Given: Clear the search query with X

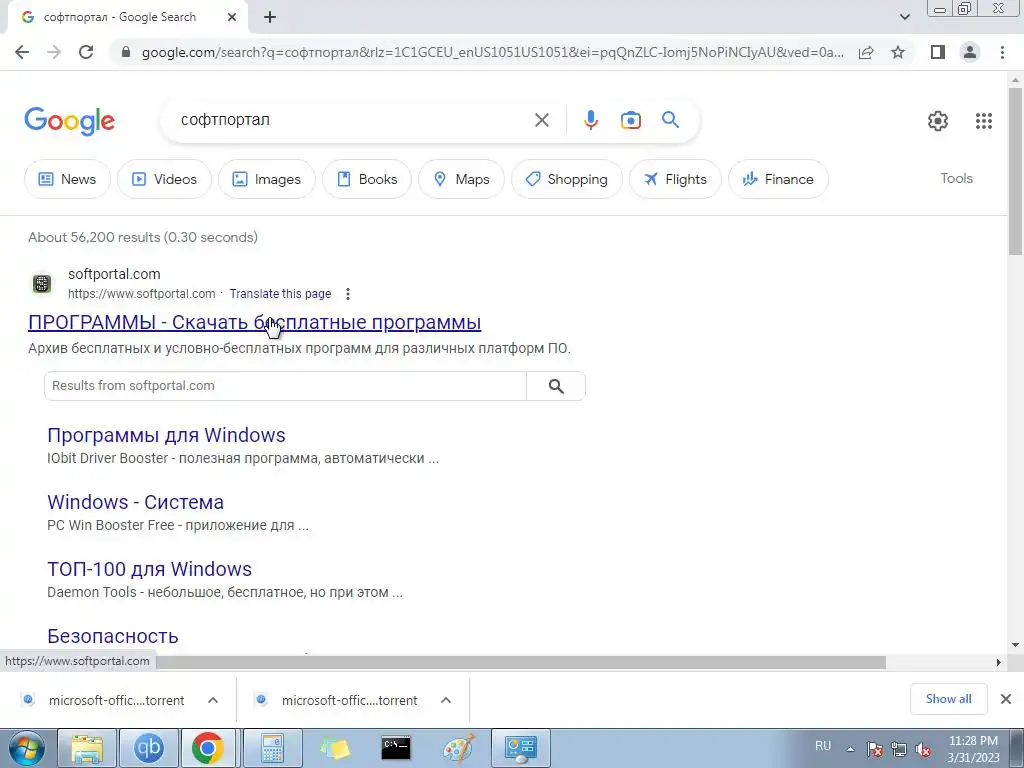Looking at the screenshot, I should [x=541, y=120].
